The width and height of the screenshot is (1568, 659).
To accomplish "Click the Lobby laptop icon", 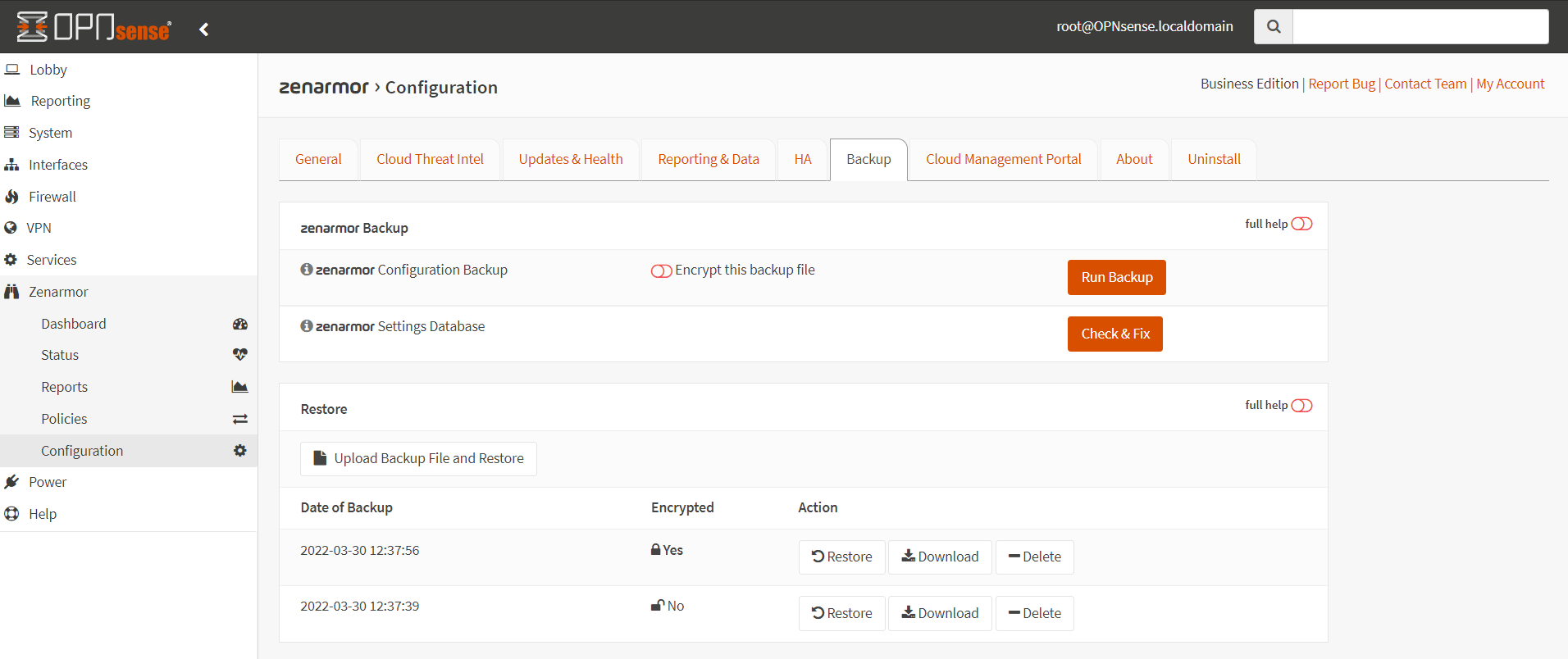I will pos(12,69).
